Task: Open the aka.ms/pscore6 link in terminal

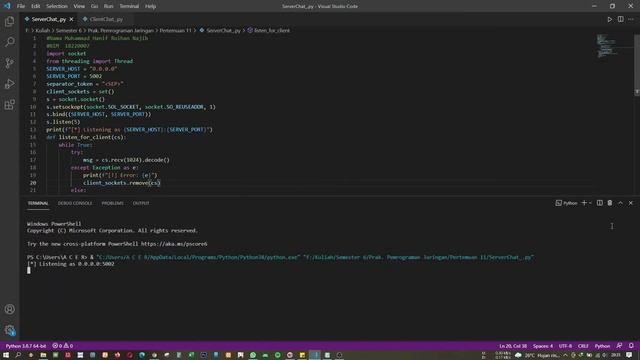Action: [174, 244]
